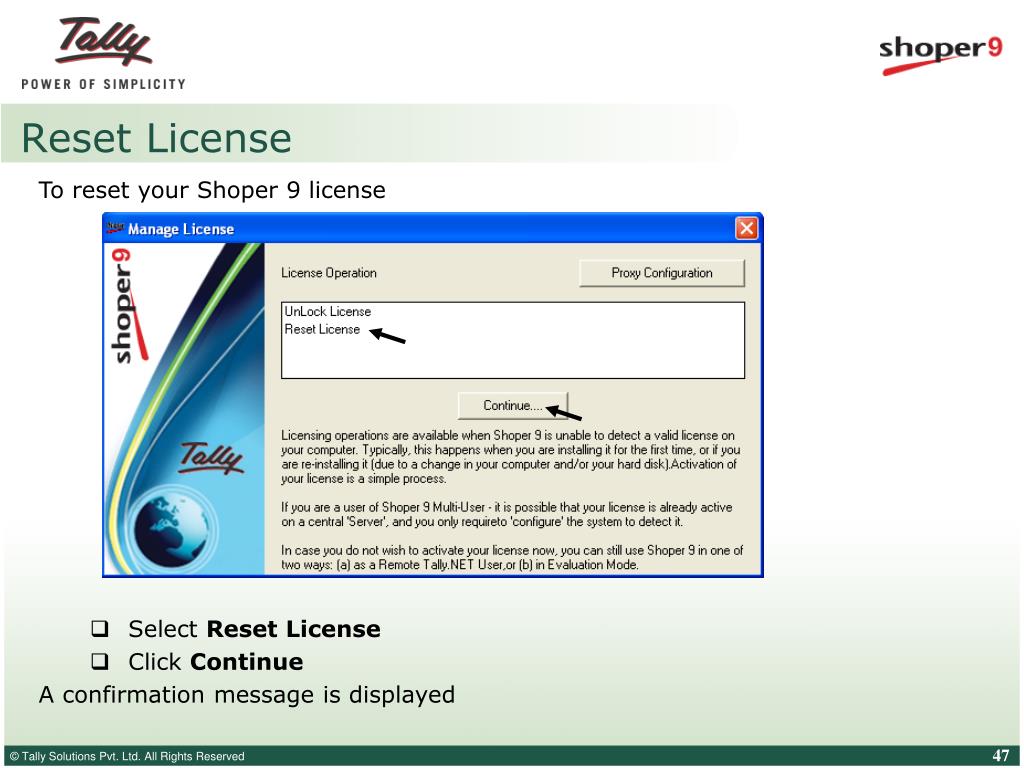The image size is (1024, 768).
Task: Click 'To reset your Shoper 9 license' text
Action: click(x=212, y=190)
